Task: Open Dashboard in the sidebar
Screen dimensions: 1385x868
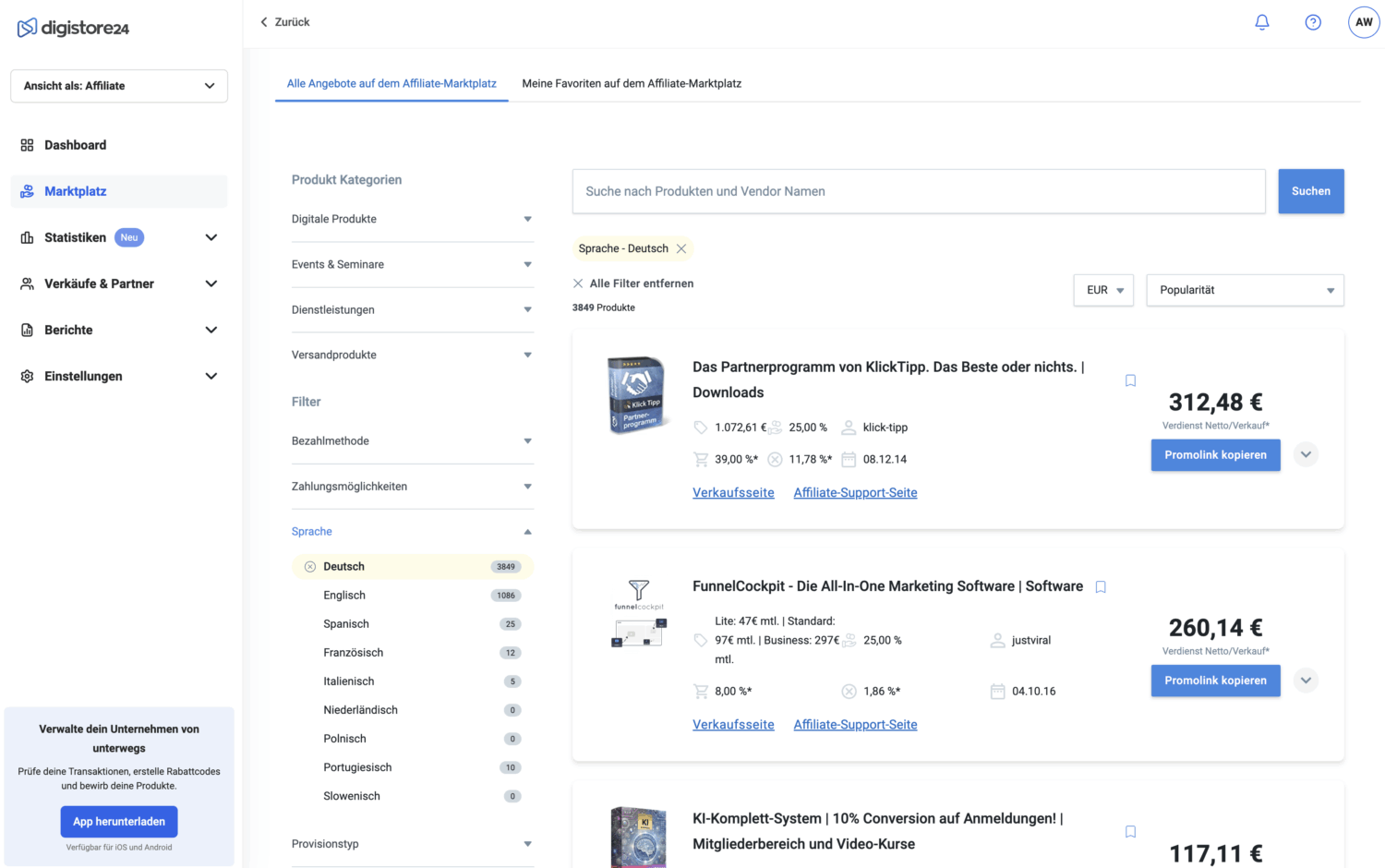Action: 119,145
